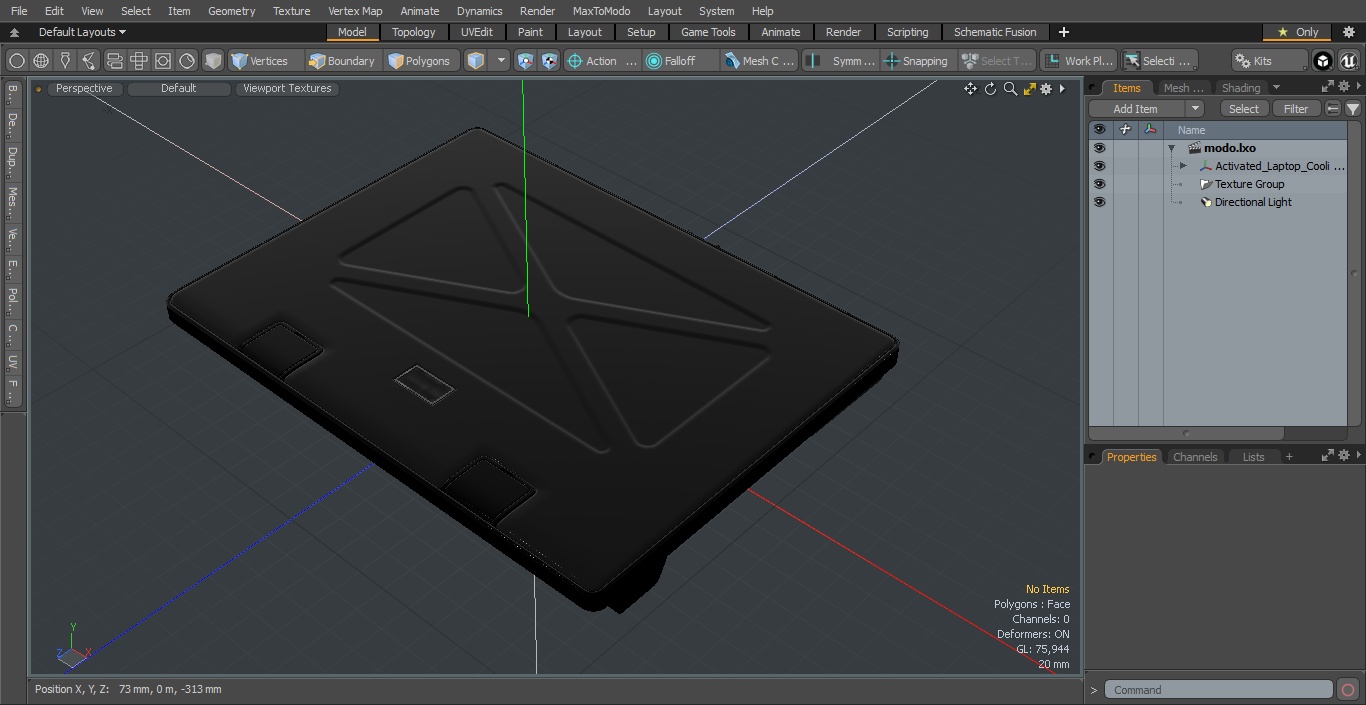1366x705 pixels.
Task: Open the MaxToModo menu
Action: point(601,11)
